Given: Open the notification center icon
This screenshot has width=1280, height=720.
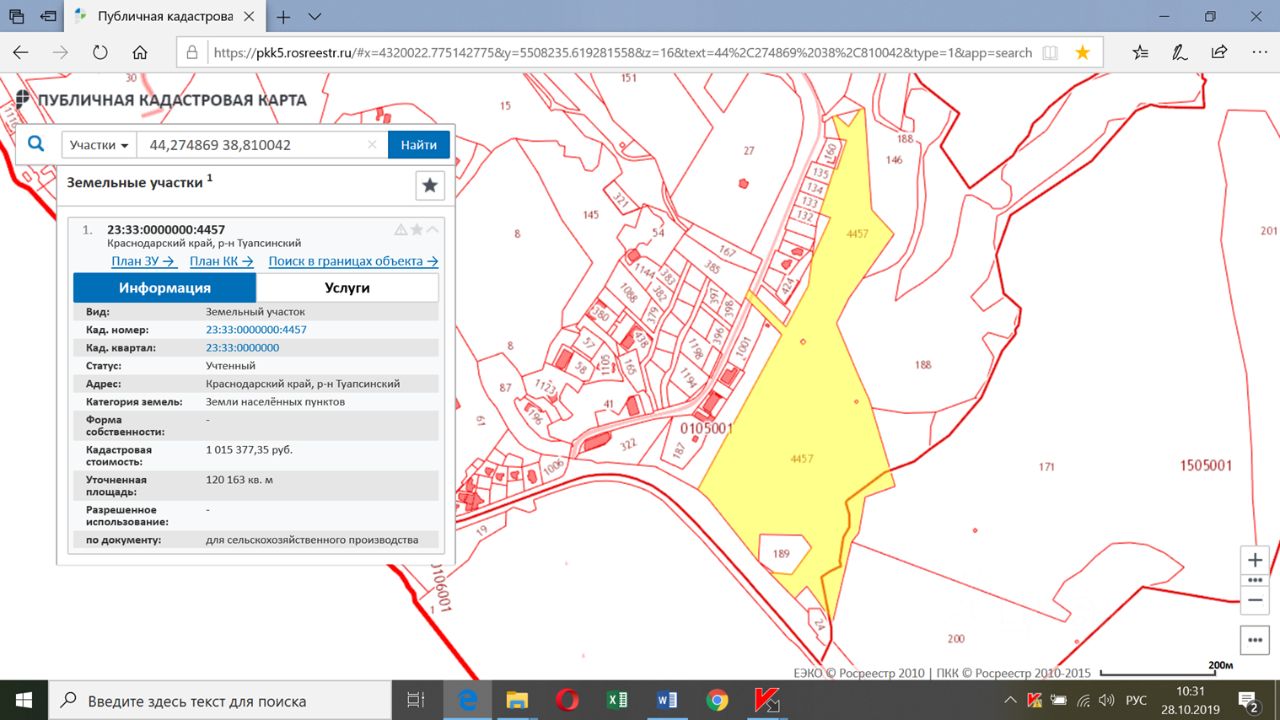Looking at the screenshot, I should (x=1248, y=700).
